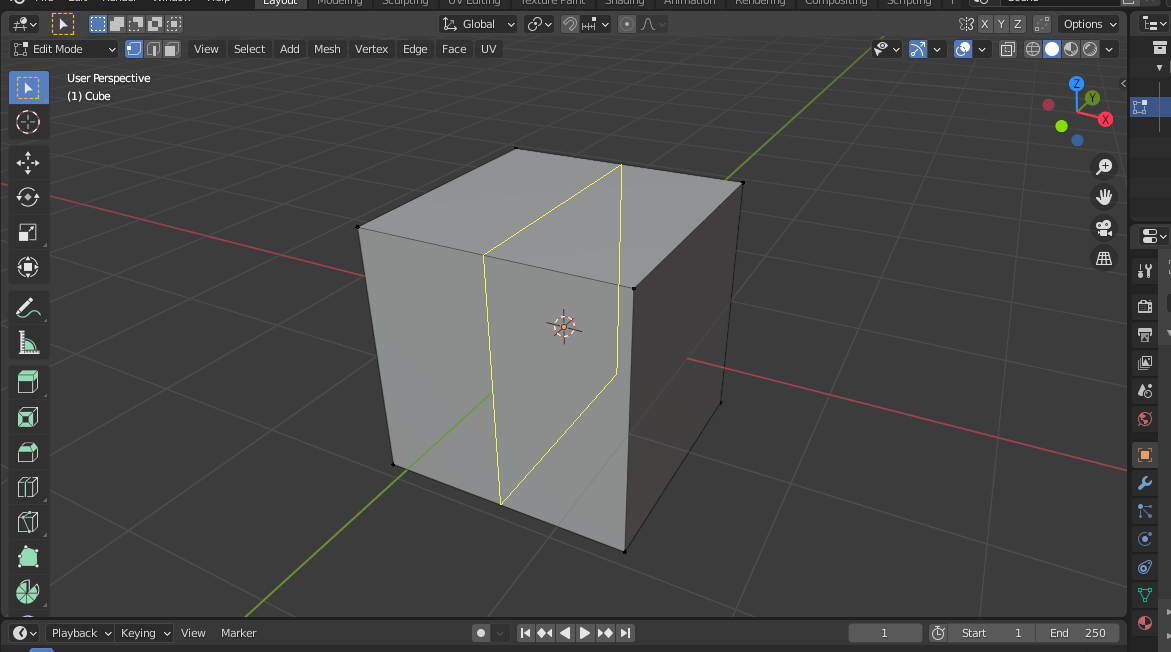Enable vertex select mode
This screenshot has height=652, width=1171.
point(134,49)
